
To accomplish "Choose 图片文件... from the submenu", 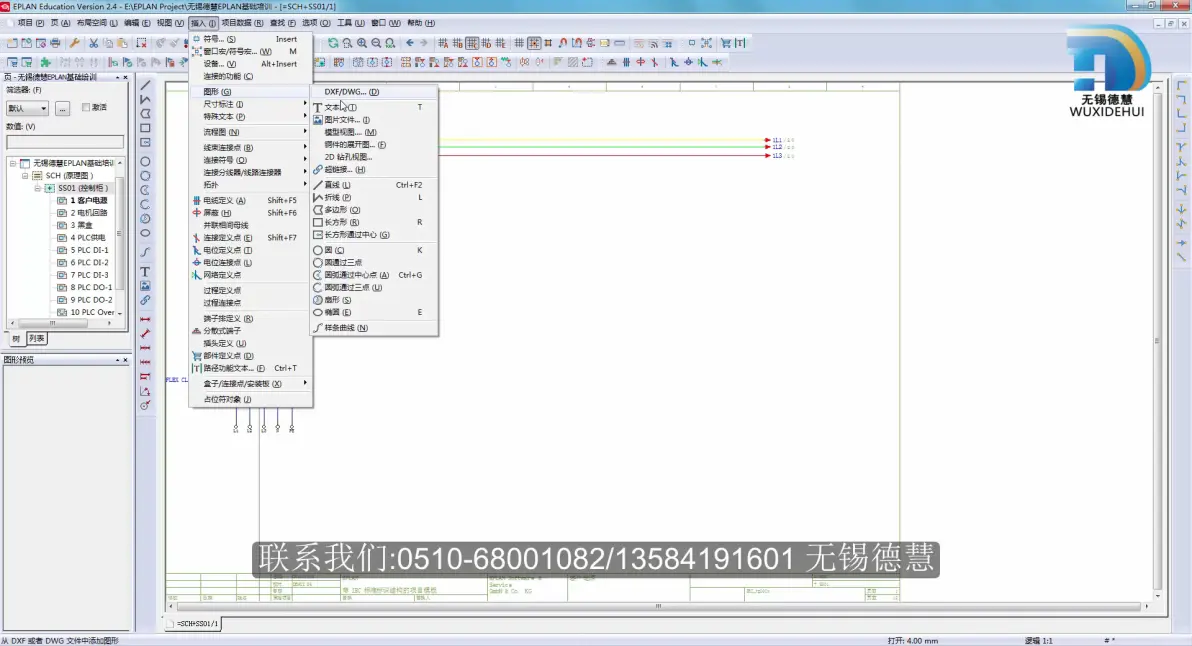I will (x=375, y=120).
